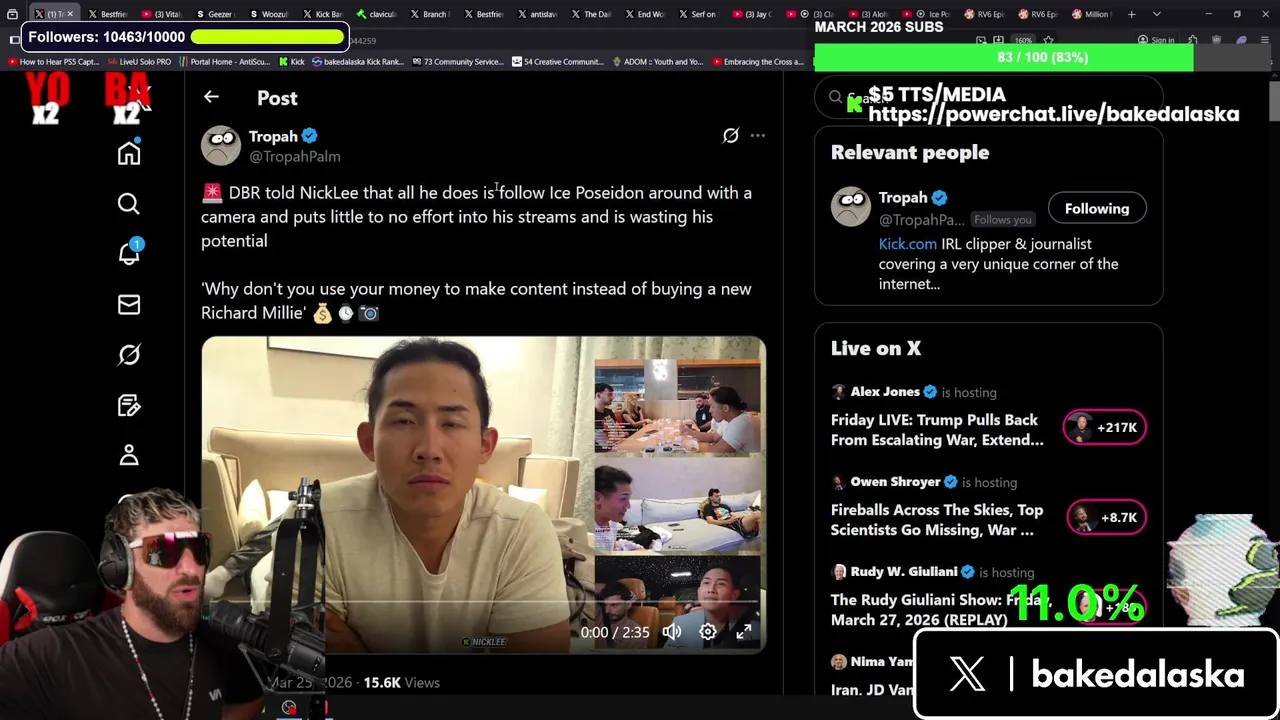Enter fullscreen on the video
Viewport: 1280px width, 720px height.
(x=744, y=631)
